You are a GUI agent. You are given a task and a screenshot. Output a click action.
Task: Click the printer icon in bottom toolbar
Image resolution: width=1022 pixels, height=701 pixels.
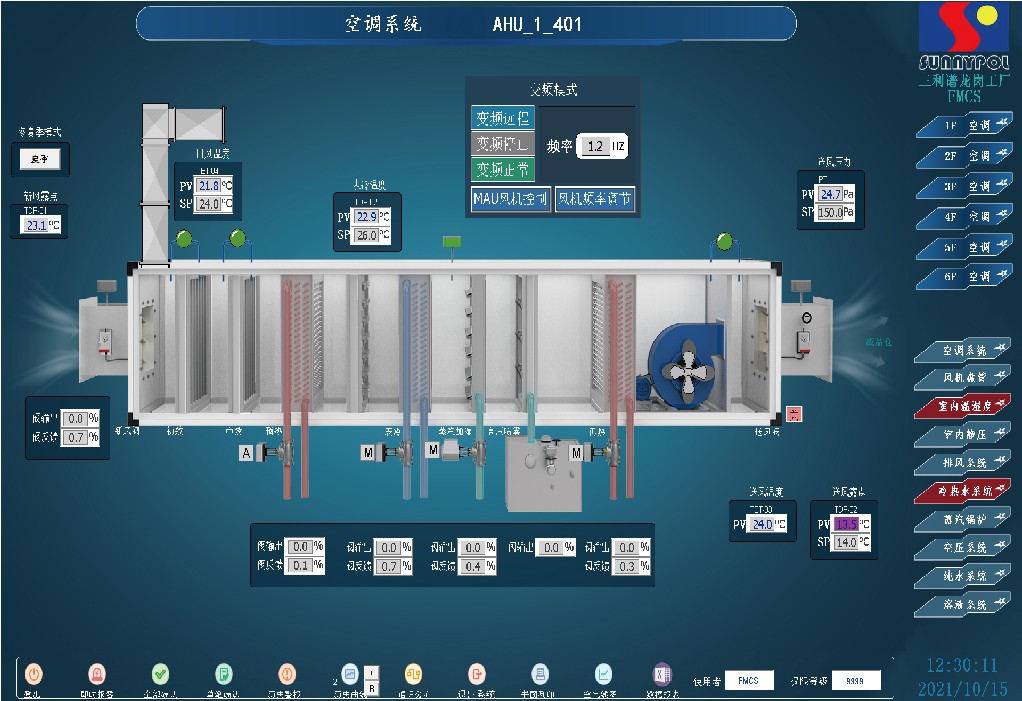(x=539, y=674)
